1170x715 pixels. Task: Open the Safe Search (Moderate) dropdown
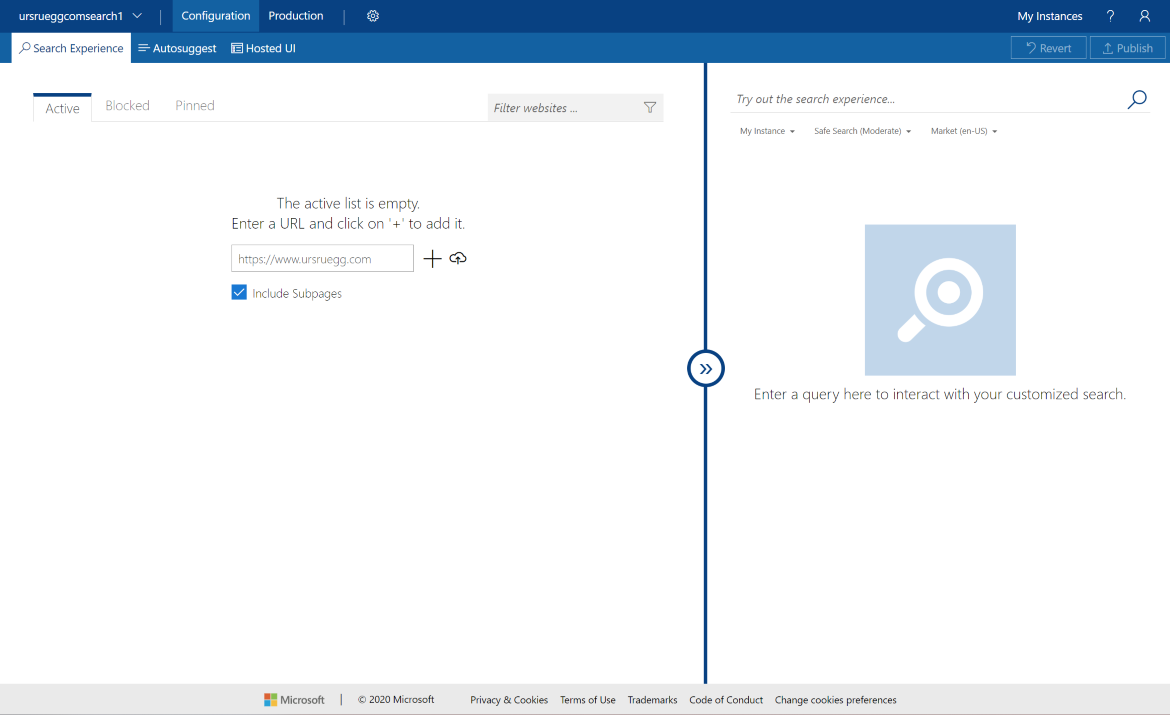[x=863, y=131]
